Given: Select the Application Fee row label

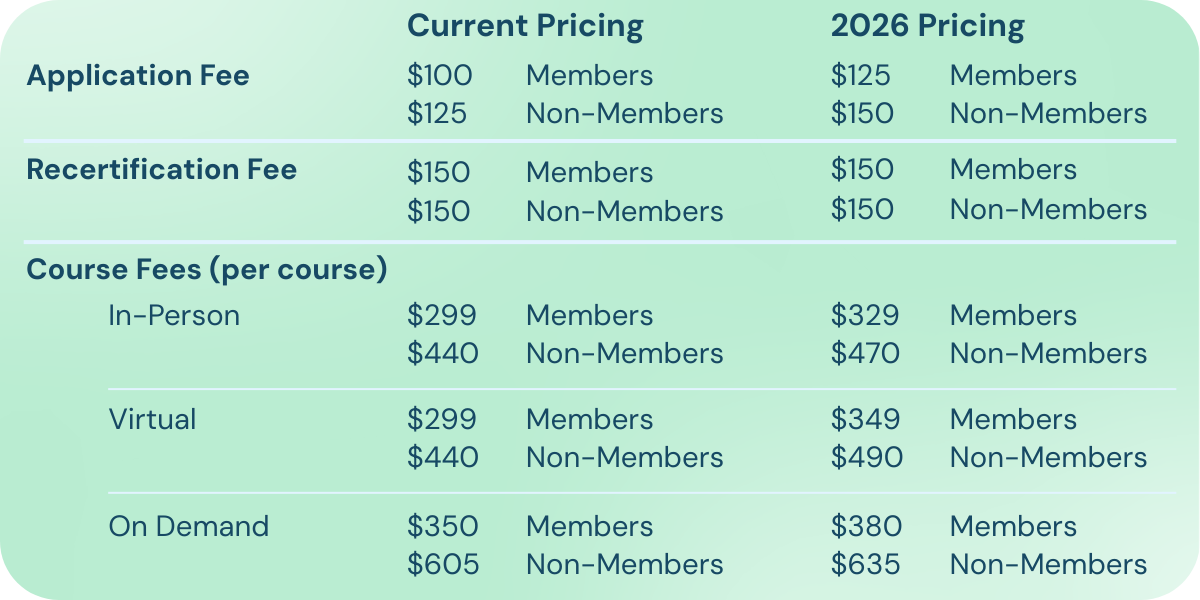Looking at the screenshot, I should [x=138, y=76].
